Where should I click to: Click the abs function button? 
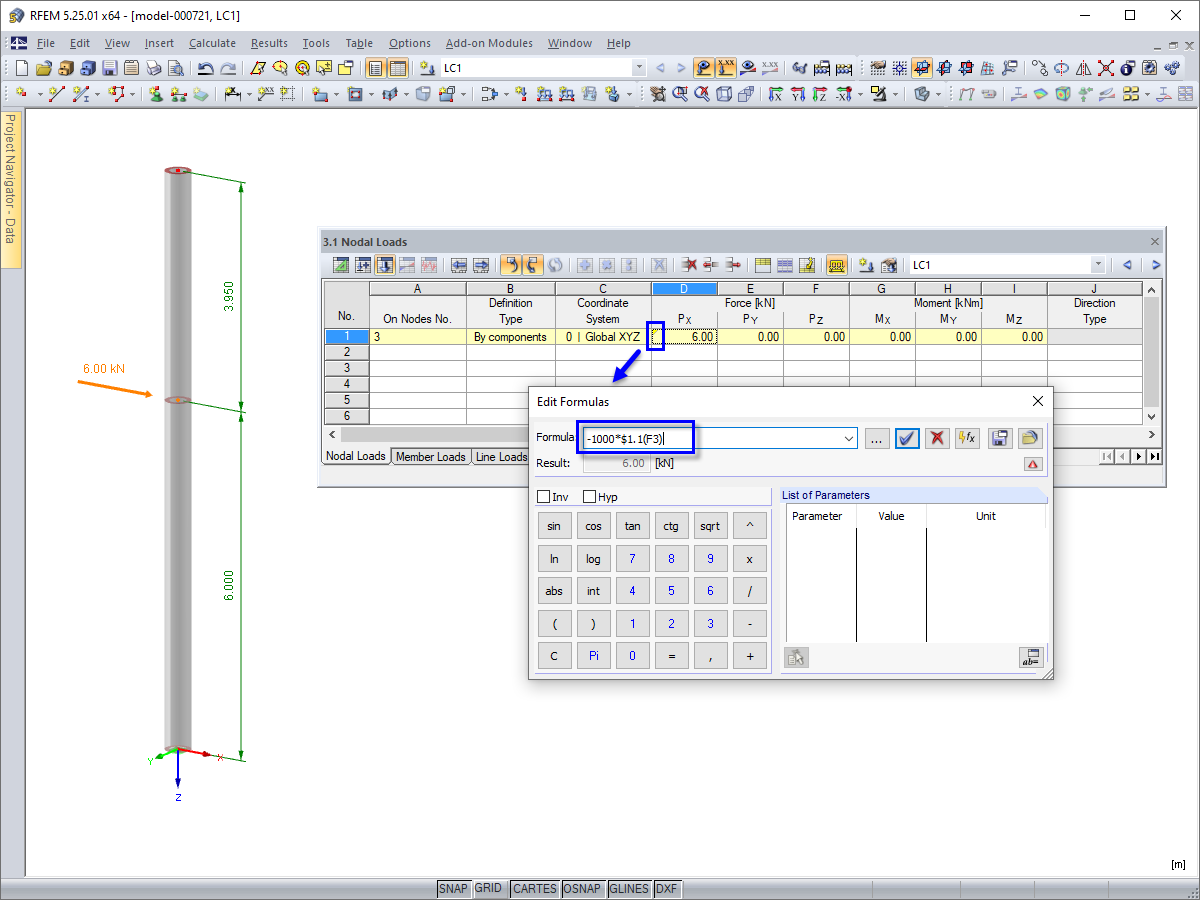pos(554,591)
